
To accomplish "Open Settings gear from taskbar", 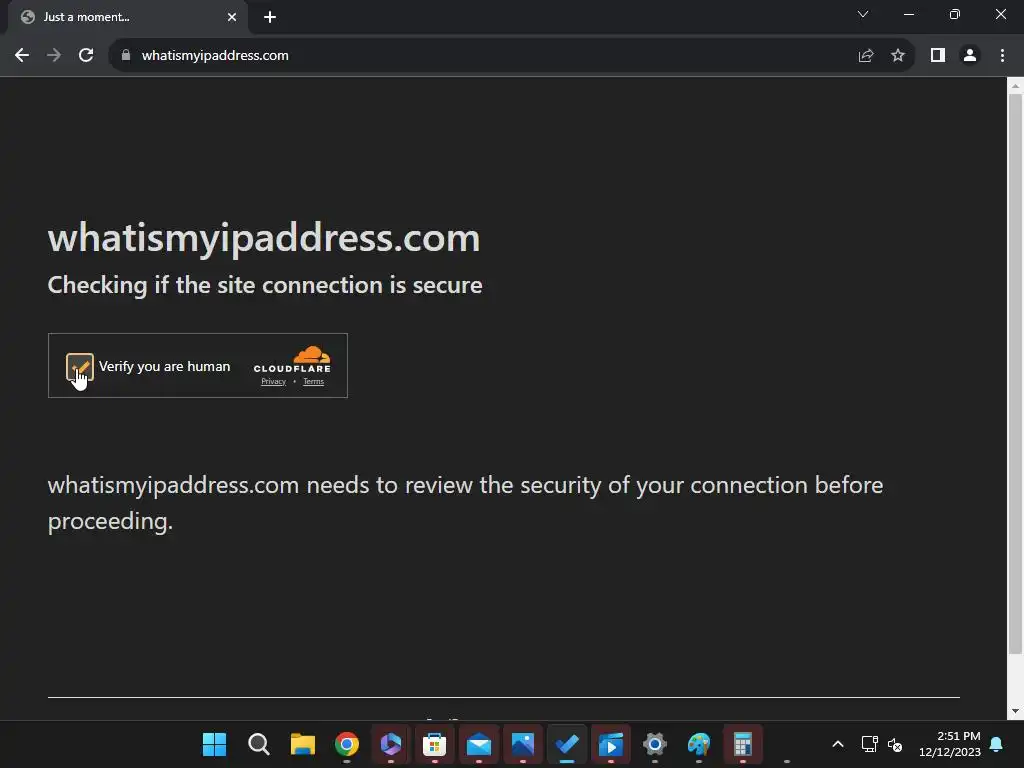I will click(x=654, y=744).
